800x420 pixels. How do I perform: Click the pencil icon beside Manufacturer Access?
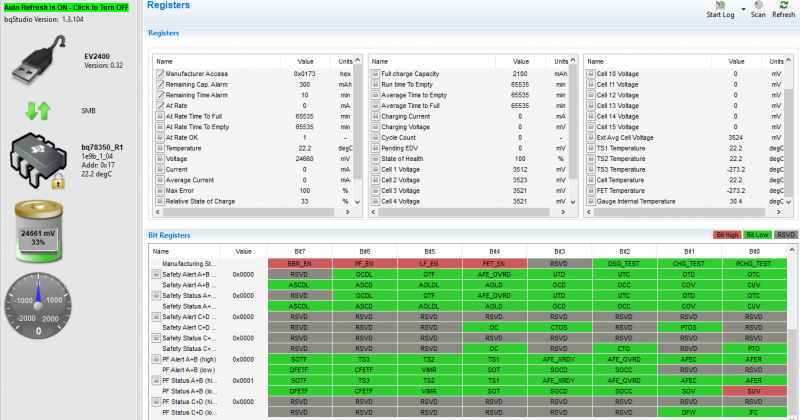point(160,74)
